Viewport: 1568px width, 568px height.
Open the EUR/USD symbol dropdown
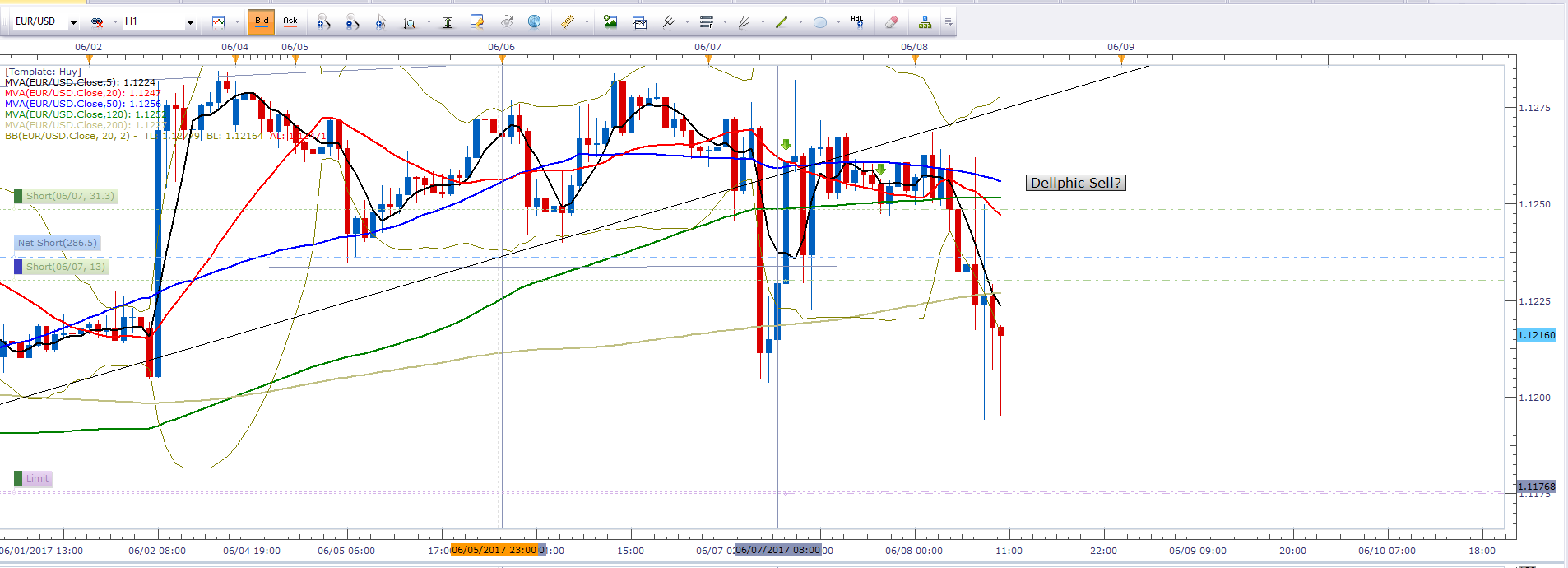click(x=73, y=22)
